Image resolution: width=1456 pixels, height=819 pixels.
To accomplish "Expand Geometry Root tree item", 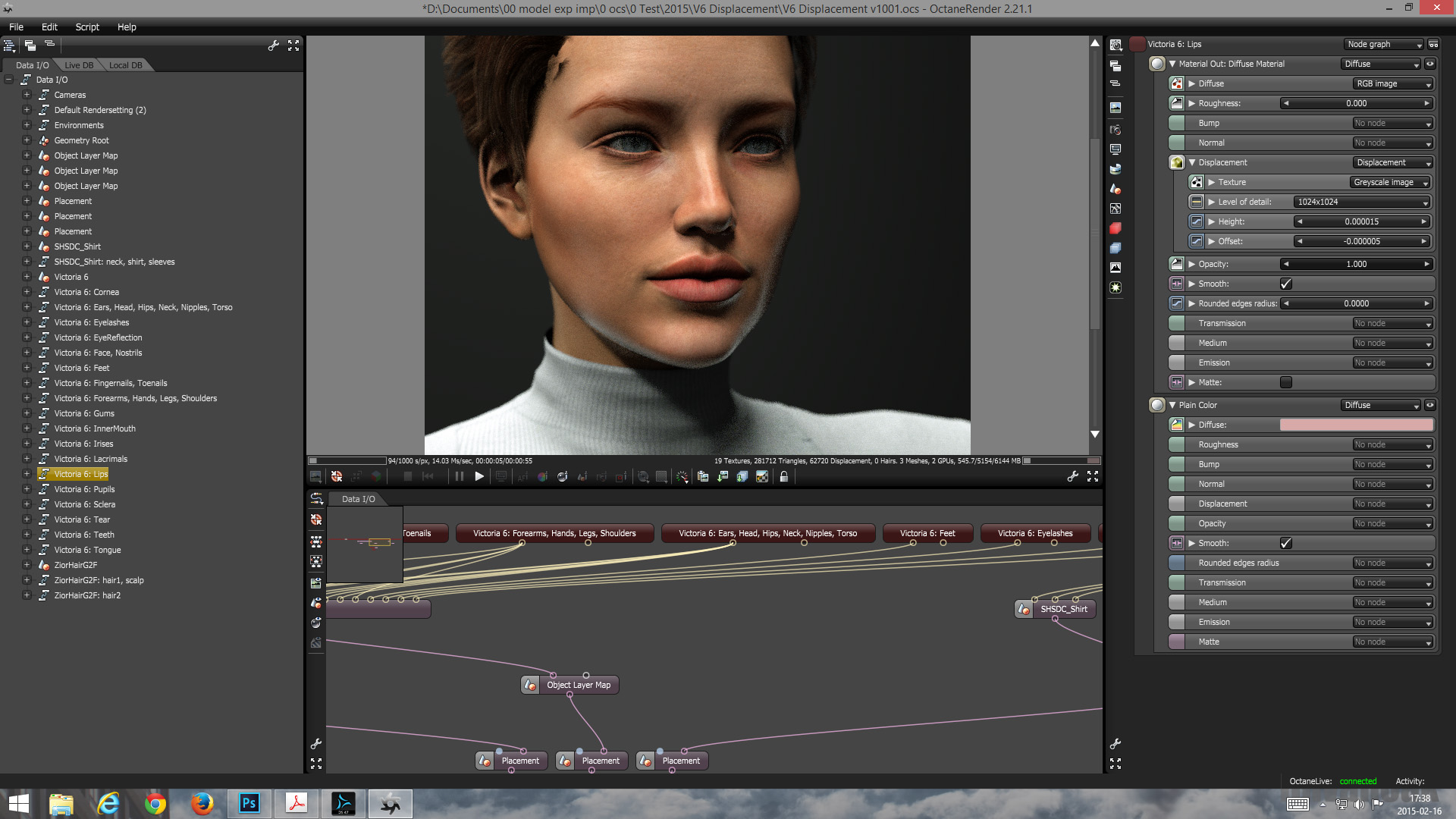I will (27, 140).
